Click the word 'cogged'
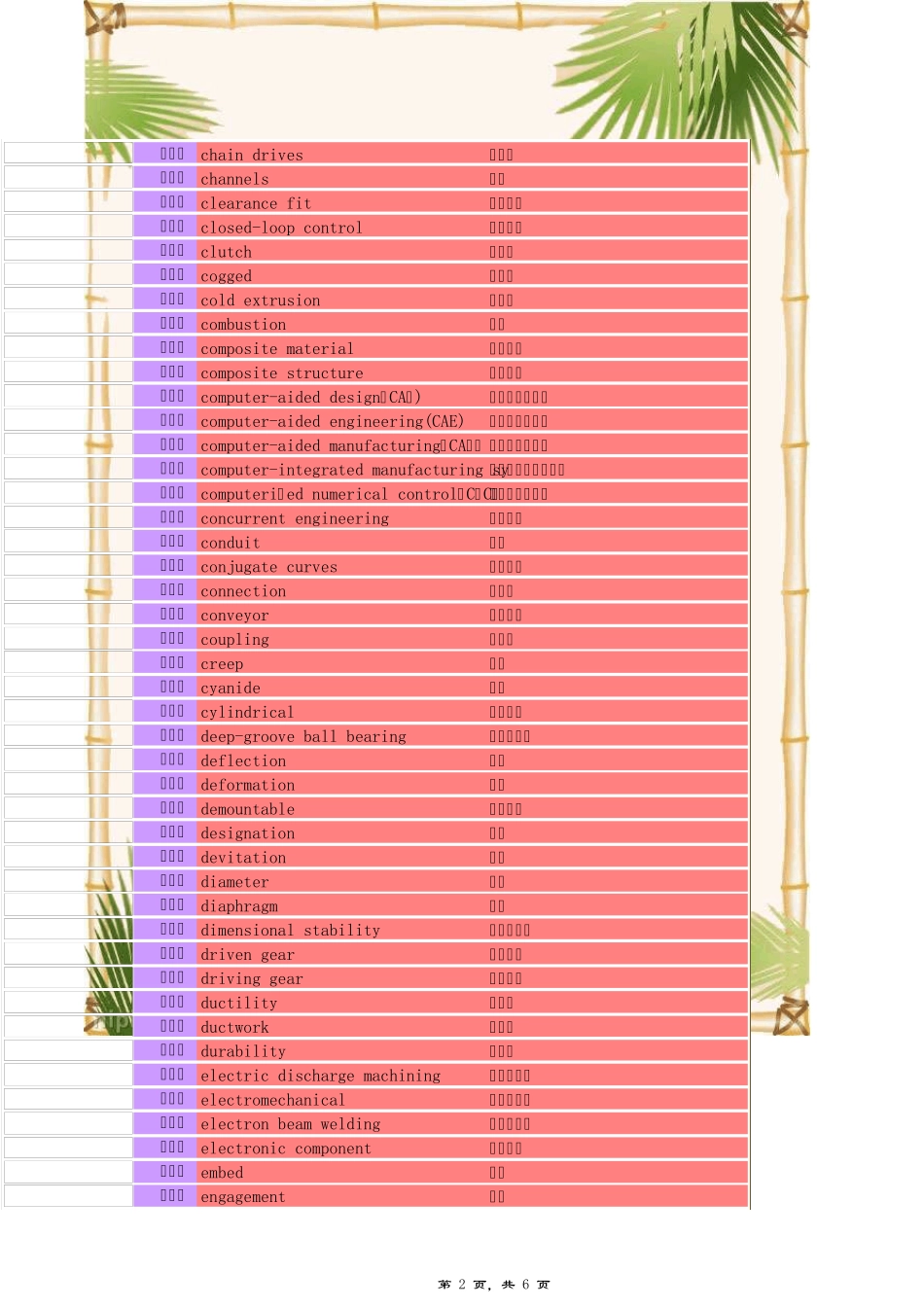 [x=226, y=276]
